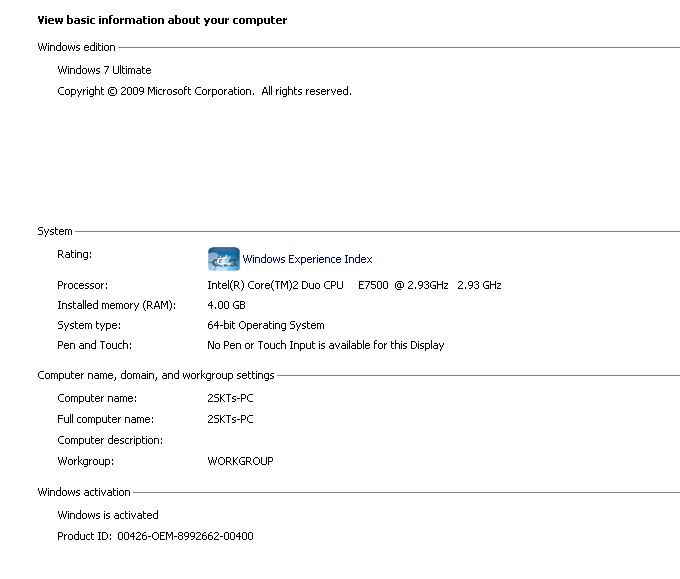Screen dimensions: 680x579
Task: Click the 64-bit Operating System text
Action: pyautogui.click(x=265, y=325)
